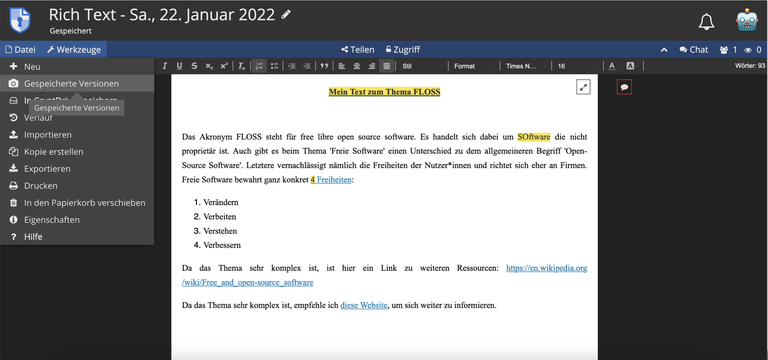Toggle strikethrough formatting

194,66
